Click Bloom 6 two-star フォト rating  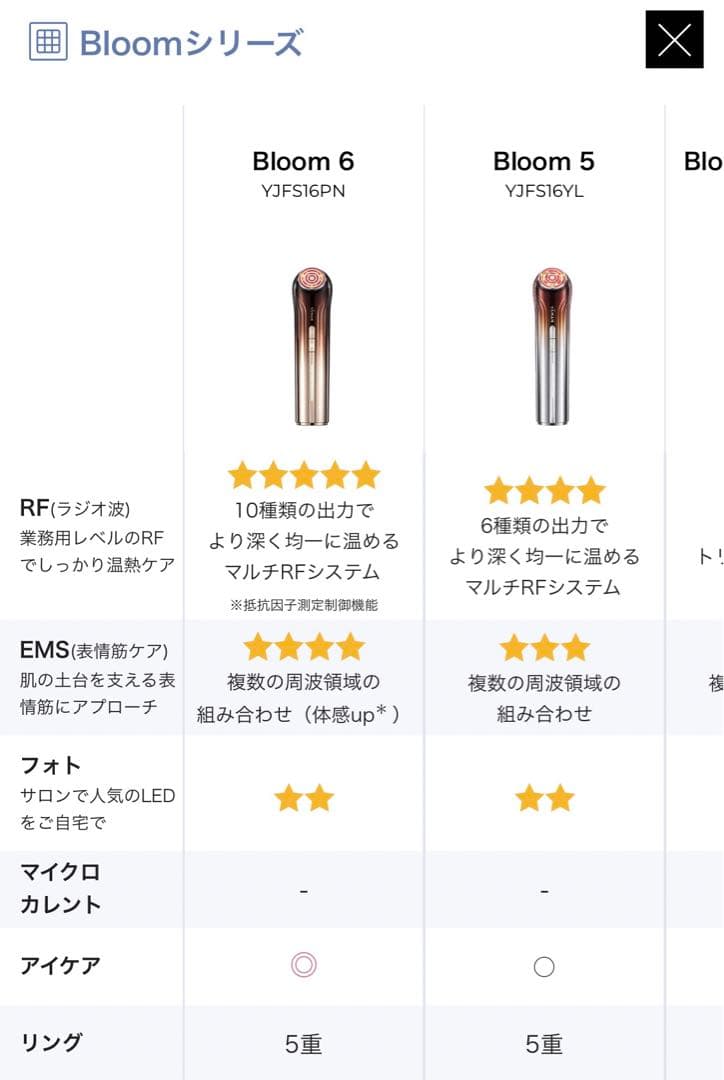[x=304, y=798]
